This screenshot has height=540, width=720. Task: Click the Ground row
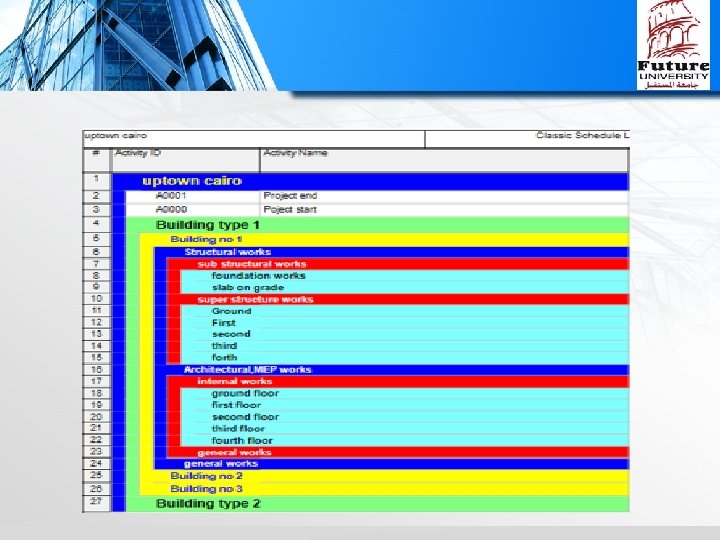click(405, 311)
